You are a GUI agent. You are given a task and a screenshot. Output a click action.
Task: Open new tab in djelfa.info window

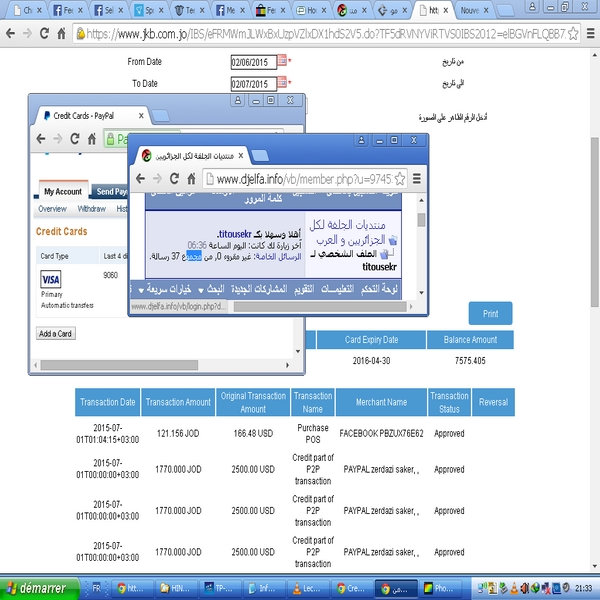pyautogui.click(x=260, y=155)
